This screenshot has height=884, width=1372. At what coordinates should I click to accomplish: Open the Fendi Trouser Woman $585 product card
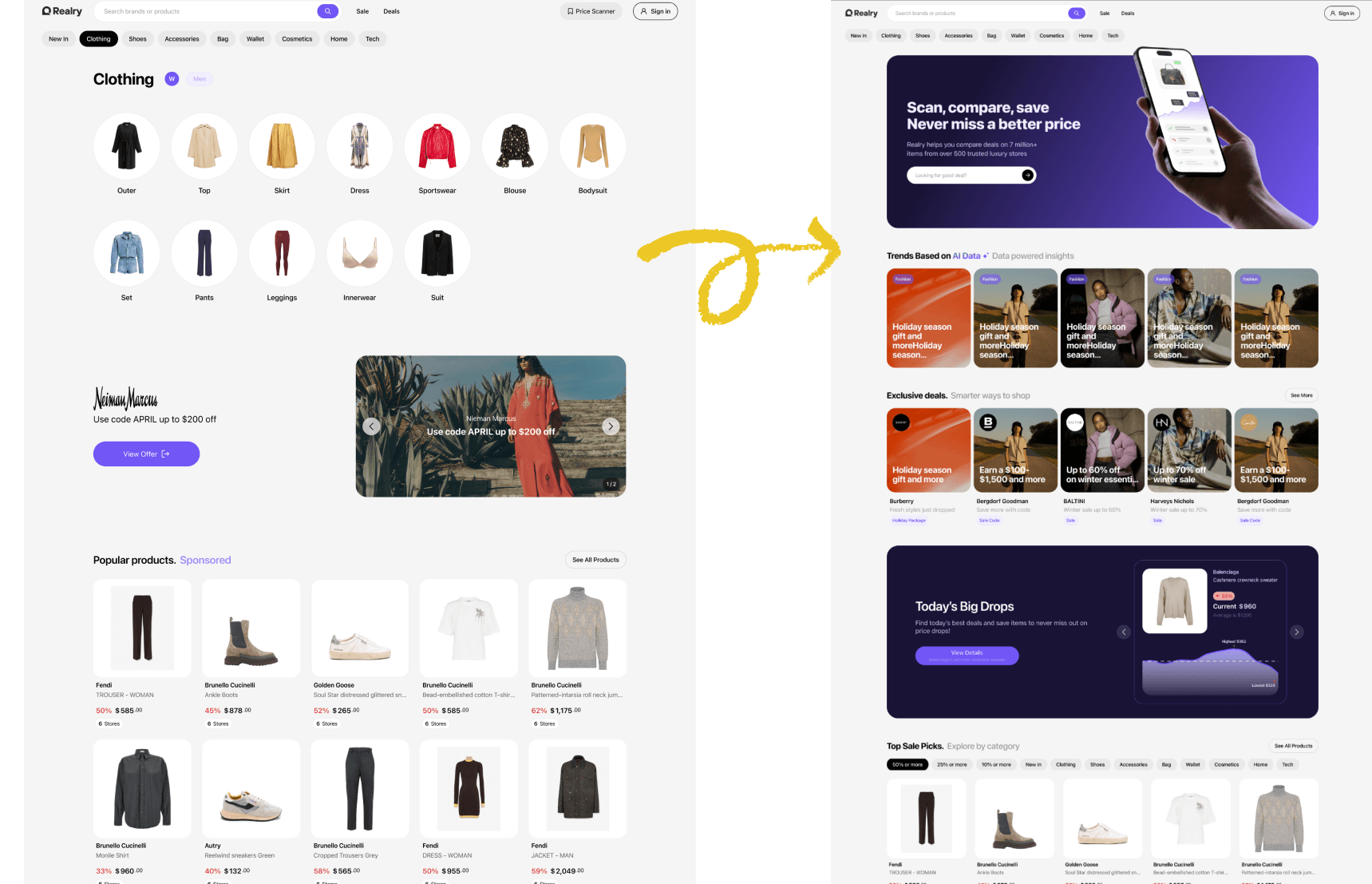142,654
